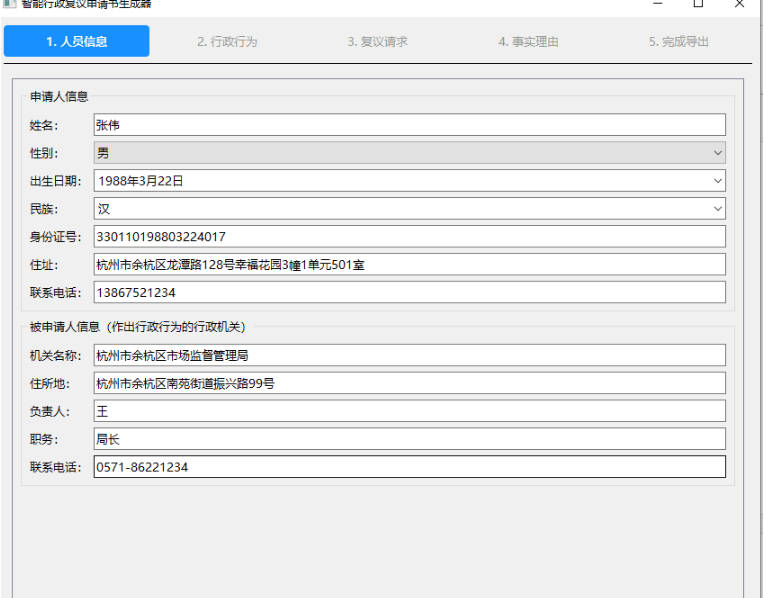764x598 pixels.
Task: Minimize the application window
Action: coord(657,4)
